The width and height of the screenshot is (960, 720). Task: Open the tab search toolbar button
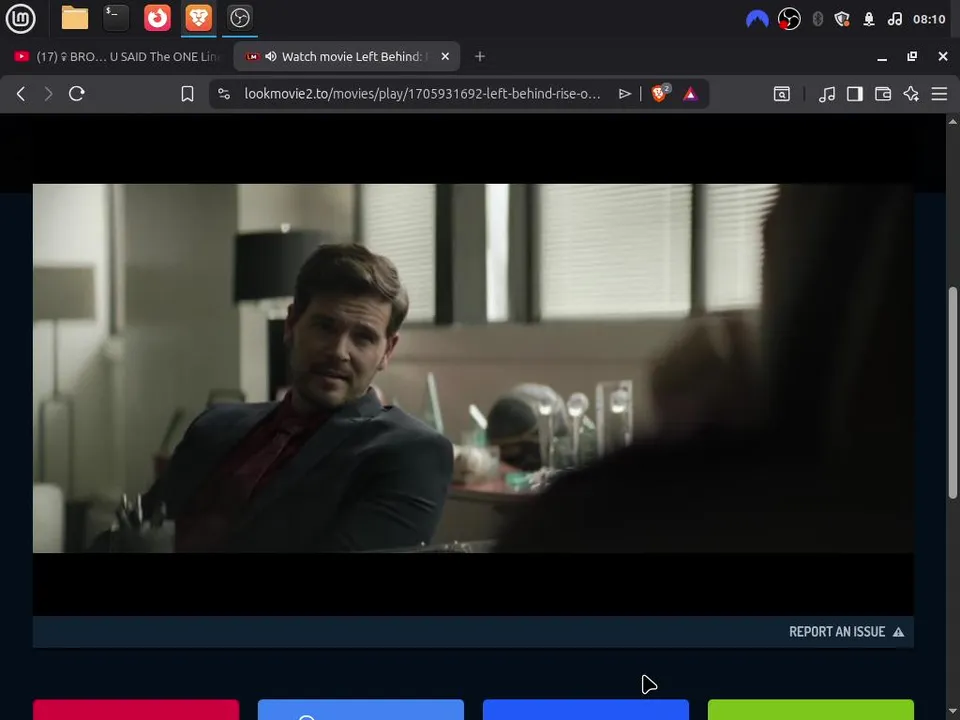(x=782, y=94)
